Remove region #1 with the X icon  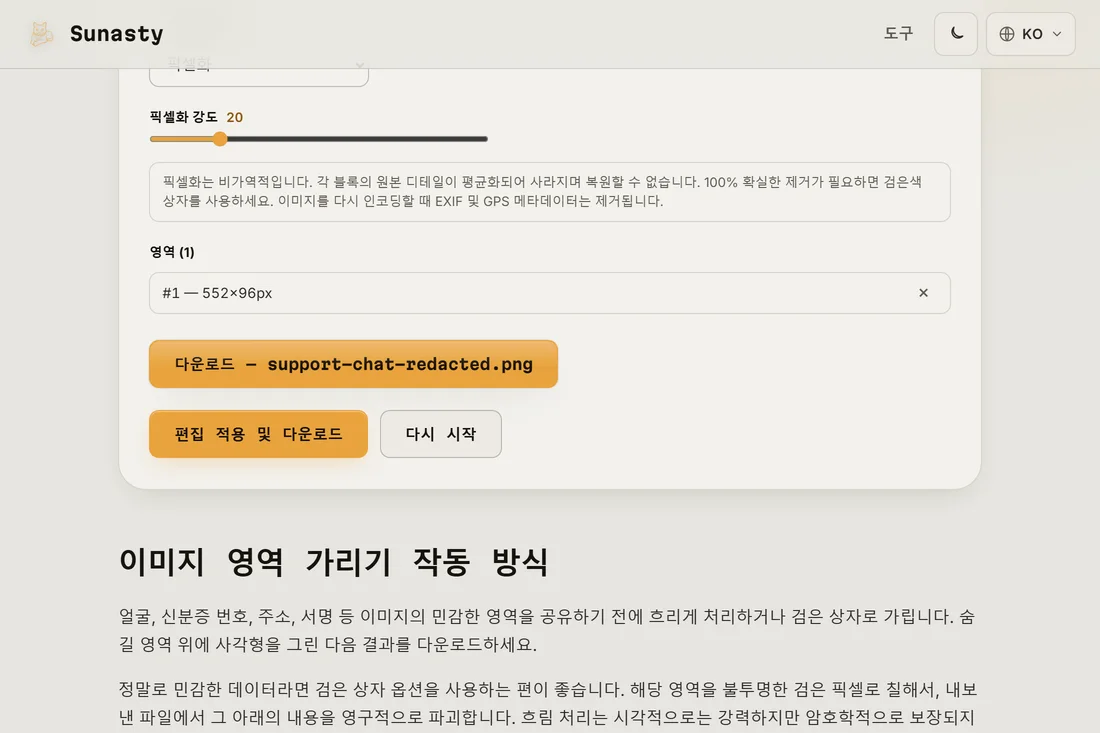pyautogui.click(x=923, y=293)
